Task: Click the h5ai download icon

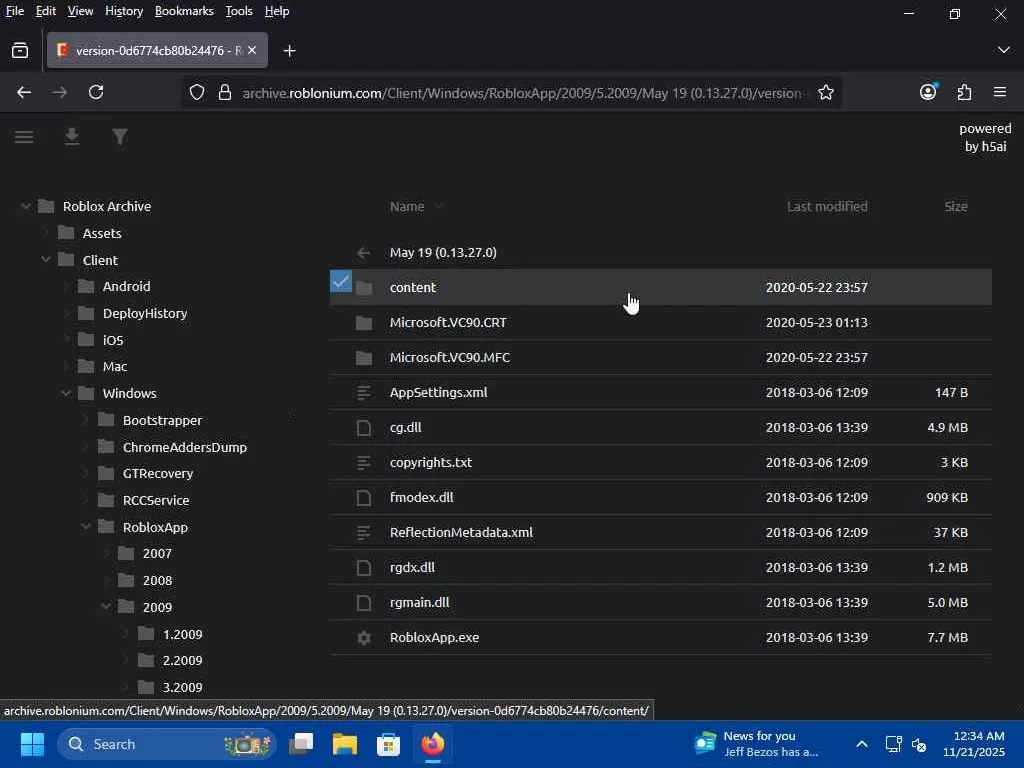Action: pos(72,136)
